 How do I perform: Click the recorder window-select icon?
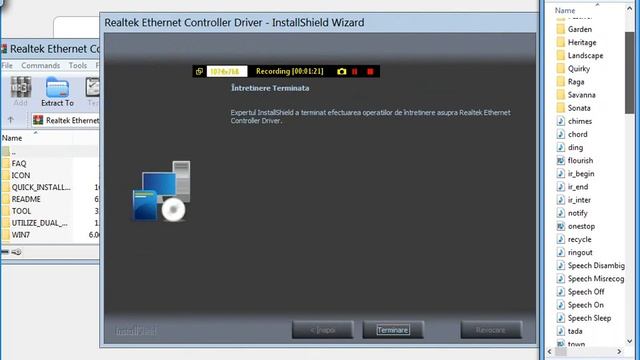(199, 71)
